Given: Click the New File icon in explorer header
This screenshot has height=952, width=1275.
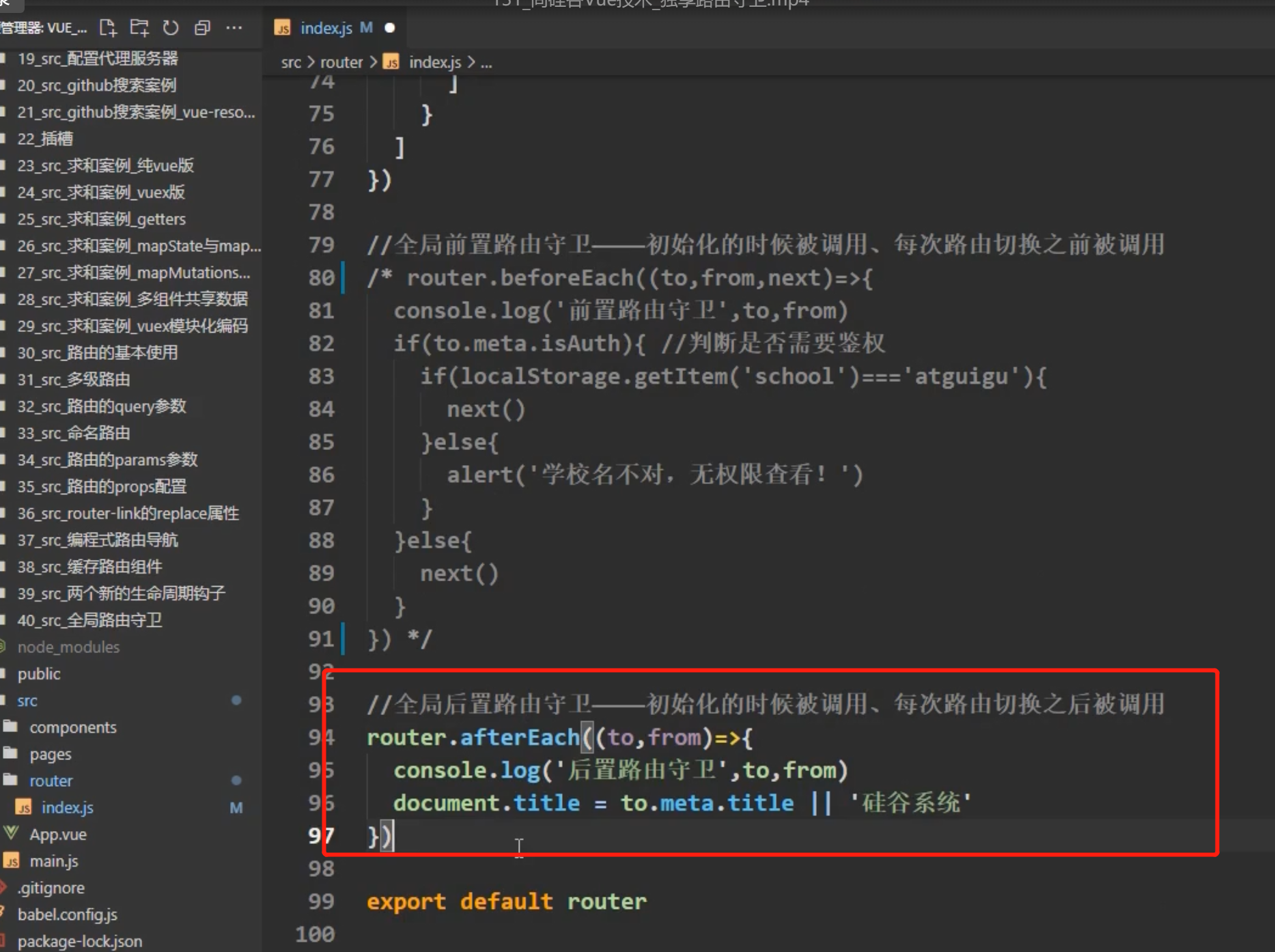Looking at the screenshot, I should pos(108,28).
